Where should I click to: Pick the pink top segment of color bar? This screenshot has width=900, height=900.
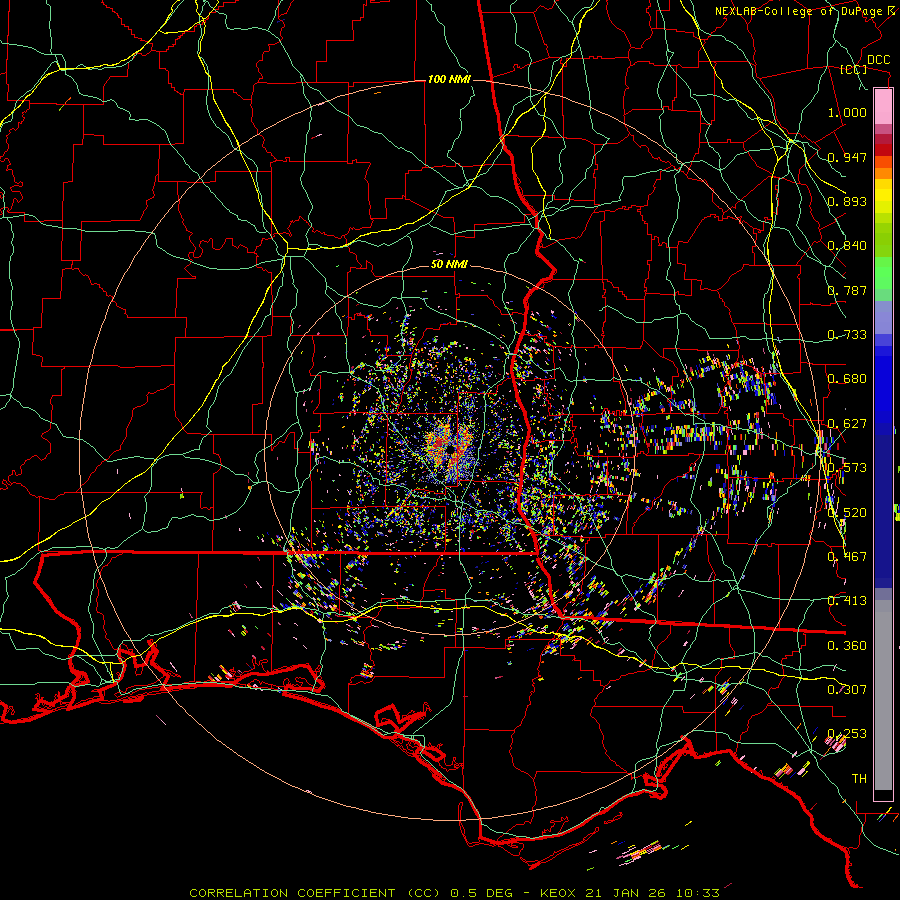click(x=883, y=107)
